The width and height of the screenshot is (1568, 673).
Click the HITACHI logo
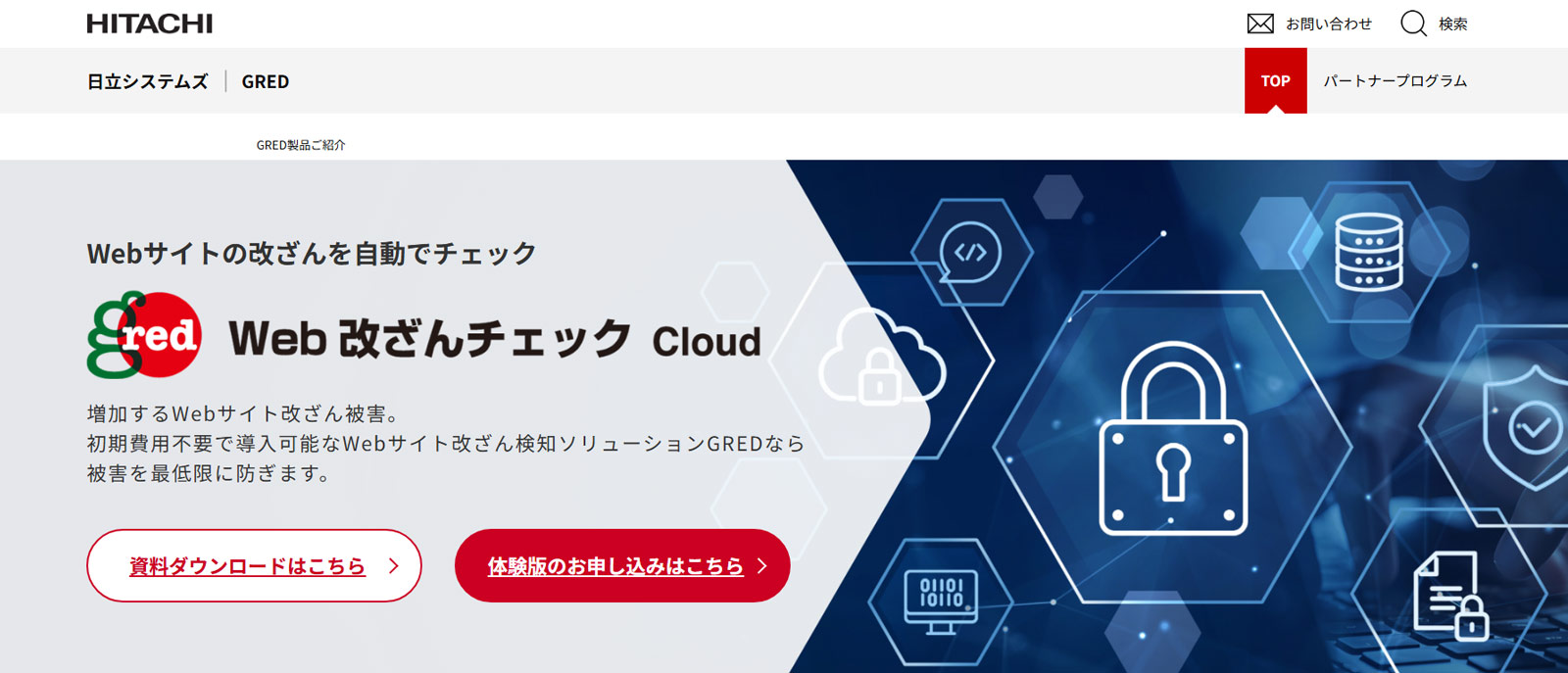149,24
